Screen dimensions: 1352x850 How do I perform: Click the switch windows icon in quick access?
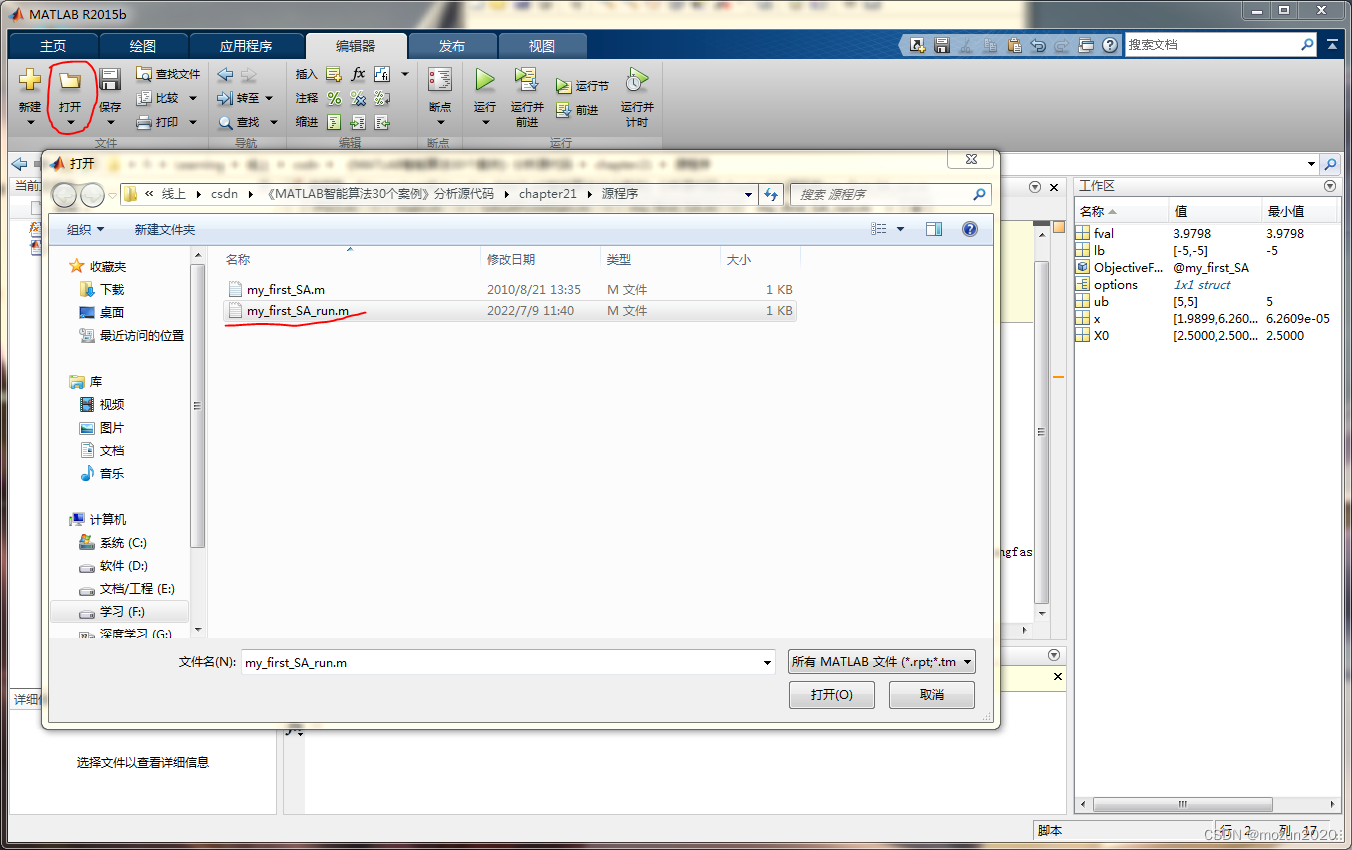click(1086, 45)
